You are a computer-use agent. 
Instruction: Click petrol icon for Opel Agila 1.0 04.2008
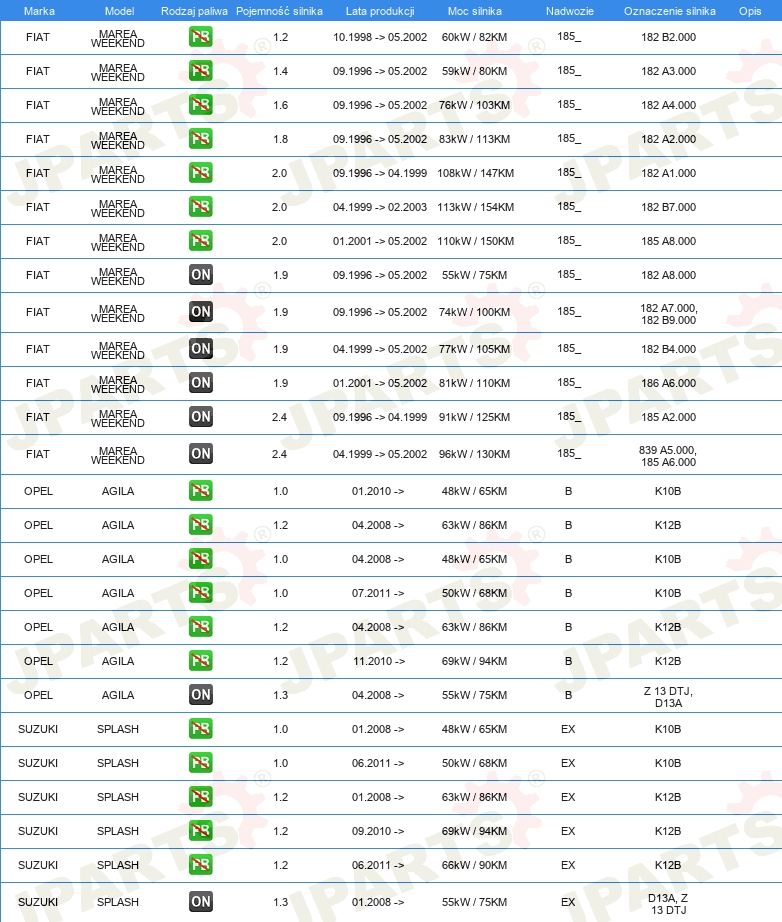(x=200, y=559)
